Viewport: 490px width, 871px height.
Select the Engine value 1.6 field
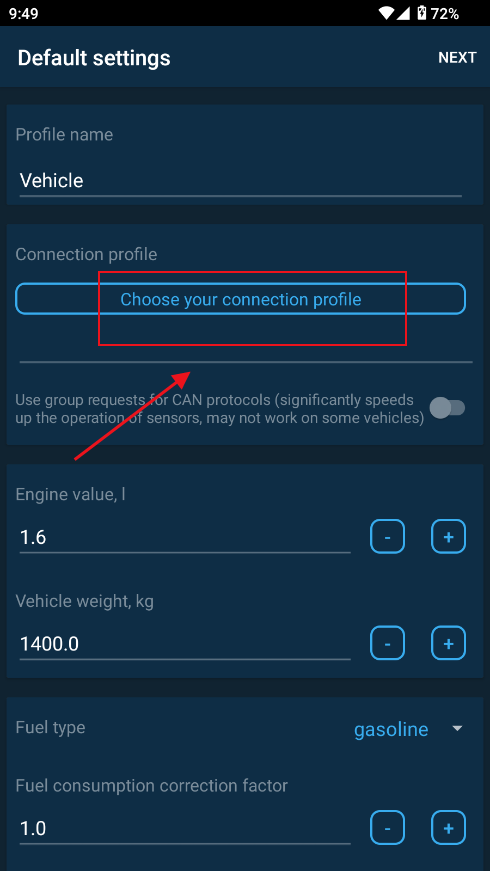pos(185,538)
